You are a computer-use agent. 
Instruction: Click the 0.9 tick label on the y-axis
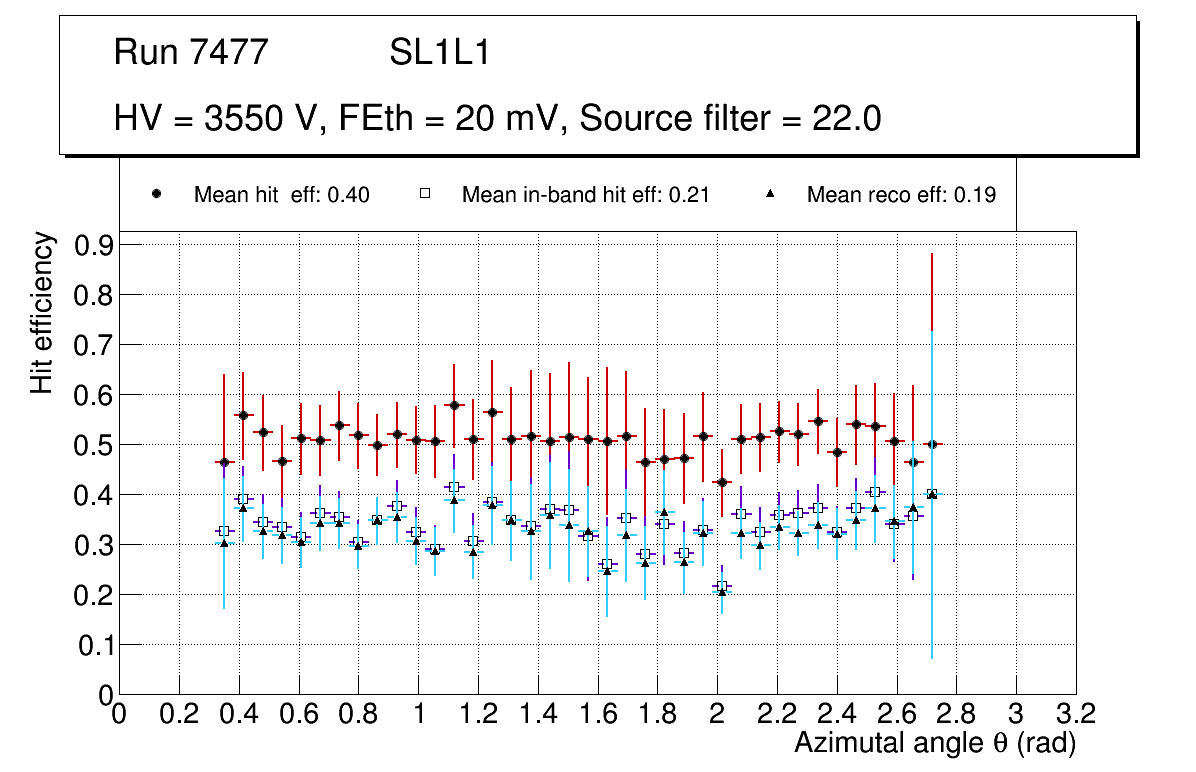pyautogui.click(x=97, y=245)
